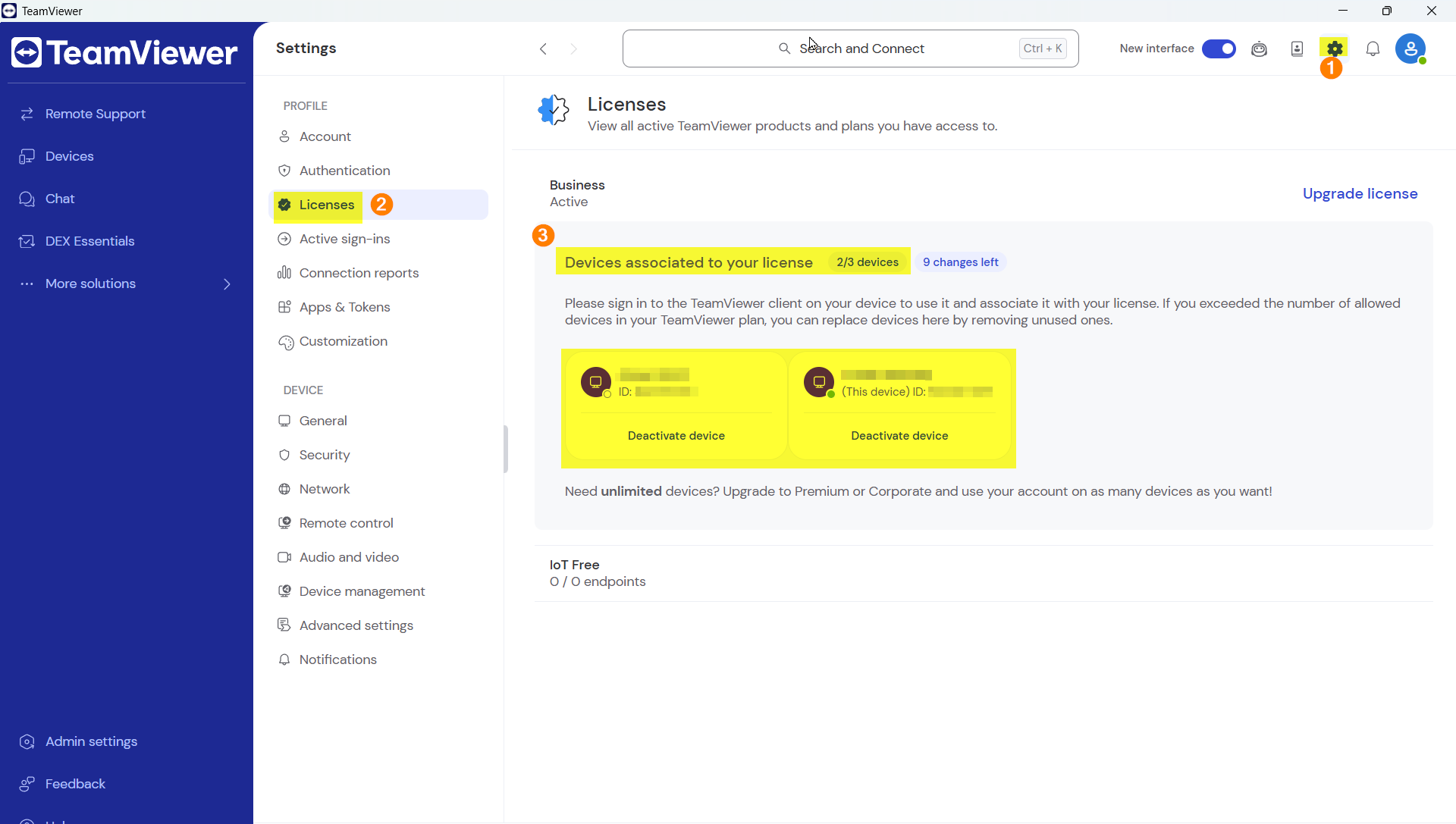1456x824 pixels.
Task: Deactivate the device marked This device
Action: (899, 436)
